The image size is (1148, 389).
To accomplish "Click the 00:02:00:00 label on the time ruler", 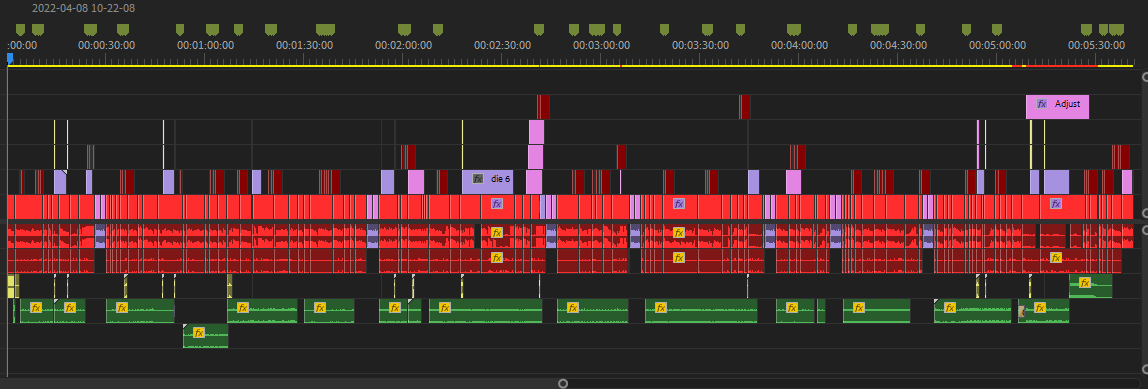I will [403, 45].
